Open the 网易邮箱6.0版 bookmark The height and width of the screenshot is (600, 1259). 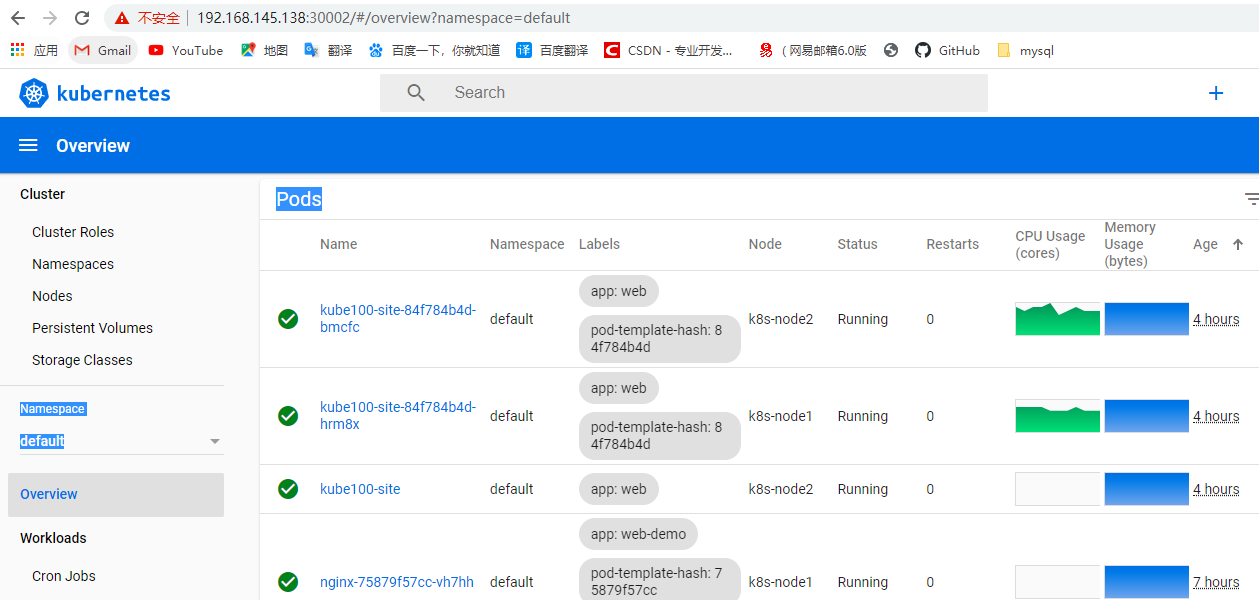[813, 50]
